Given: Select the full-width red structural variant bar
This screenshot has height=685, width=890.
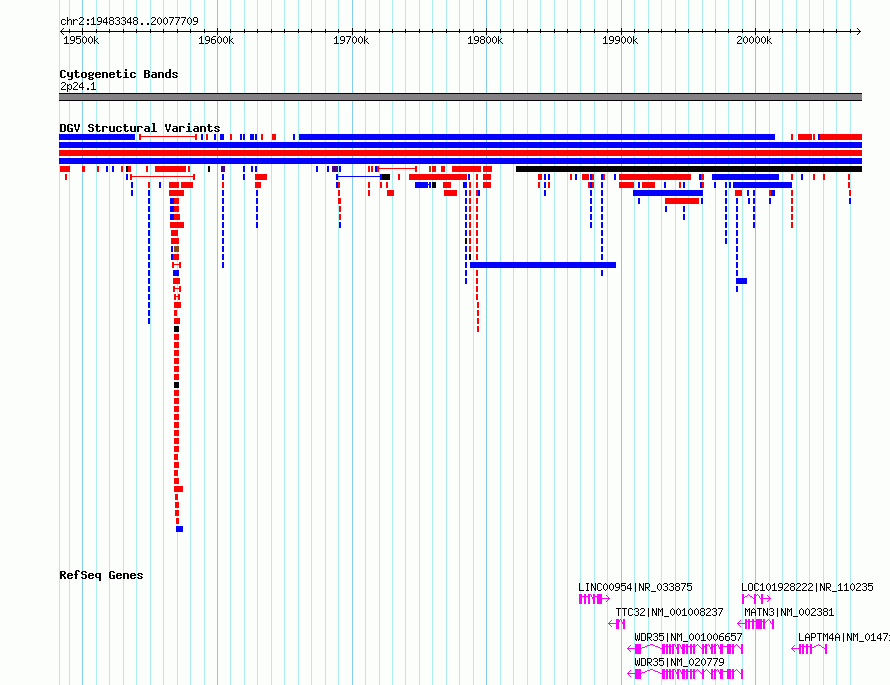Looking at the screenshot, I should point(460,153).
